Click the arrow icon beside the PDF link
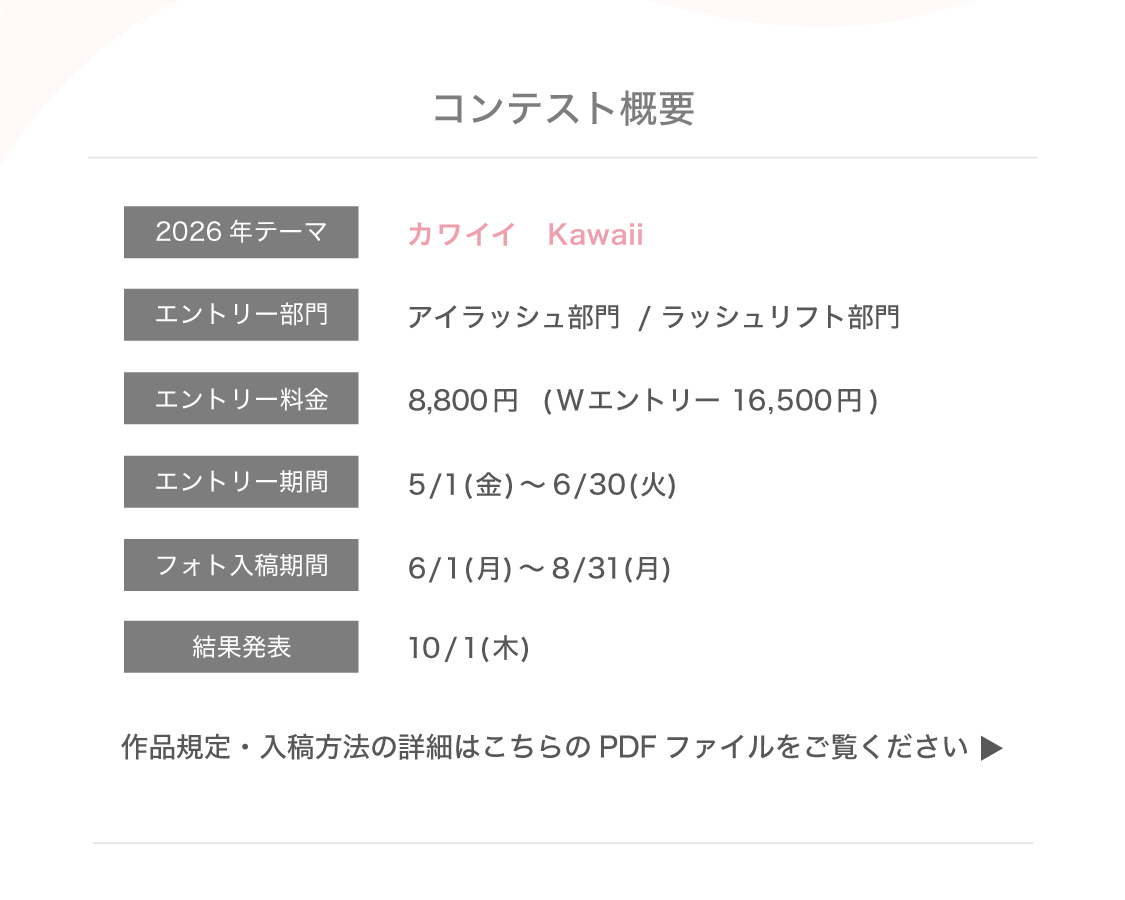This screenshot has width=1125, height=900. point(991,748)
